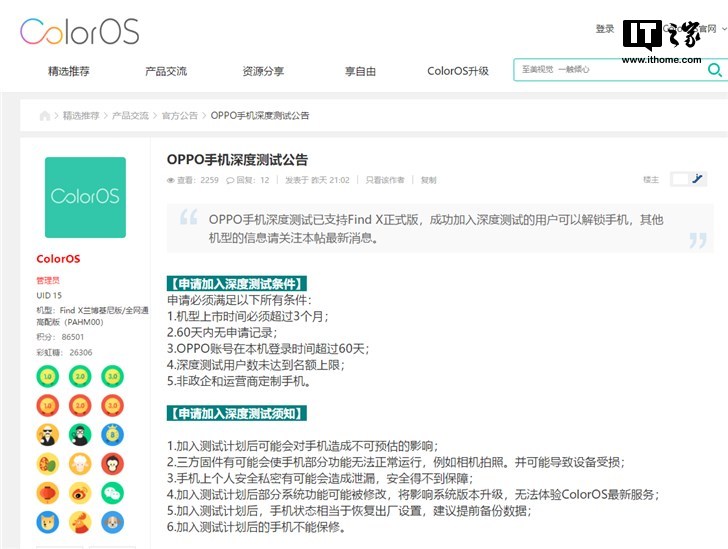
Task: Go to 精选推荐 in the breadcrumb
Action: pyautogui.click(x=81, y=115)
